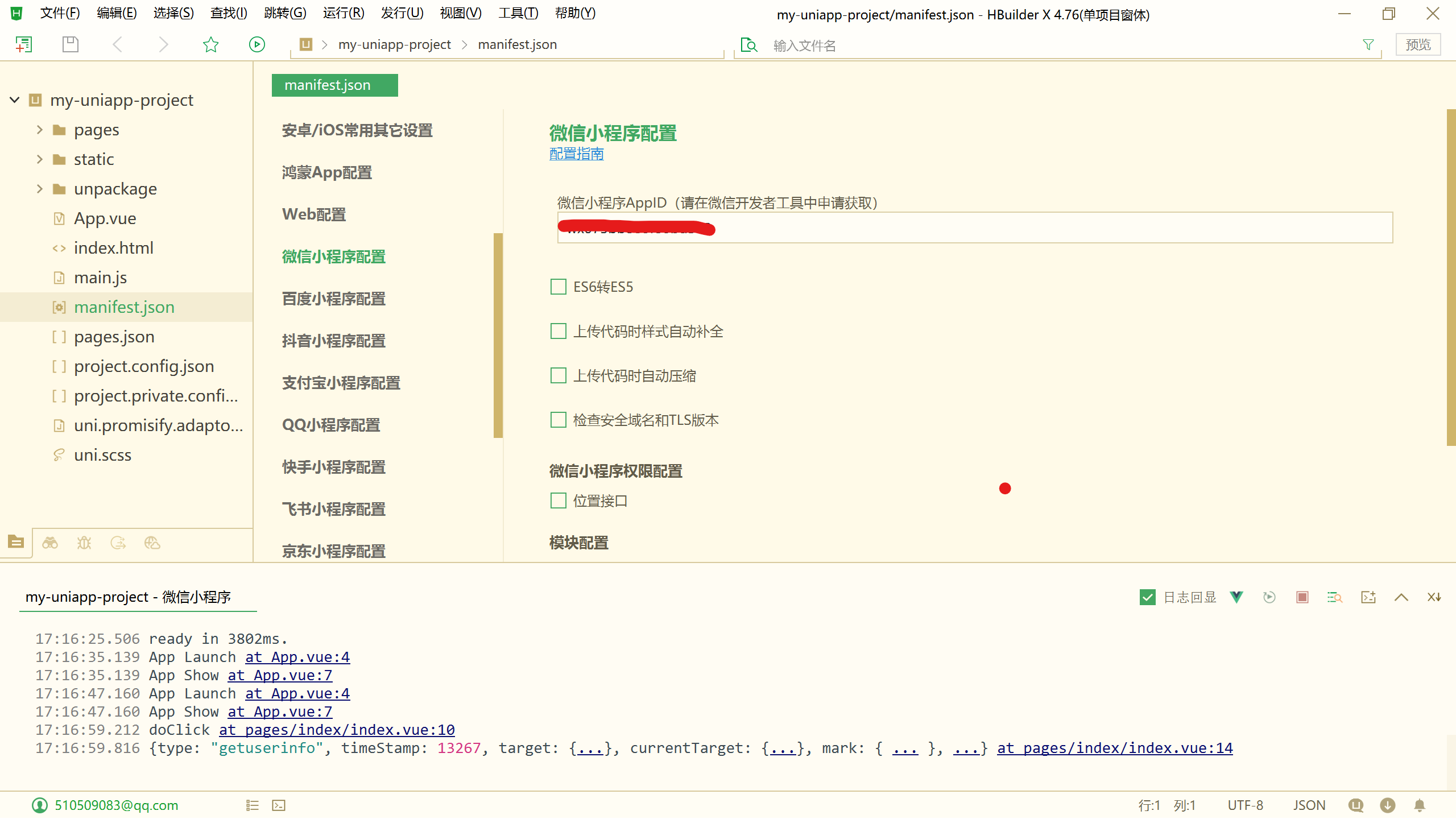The image size is (1456, 819).
Task: Click the Vue devtools icon in the console toolbar
Action: click(x=1236, y=597)
